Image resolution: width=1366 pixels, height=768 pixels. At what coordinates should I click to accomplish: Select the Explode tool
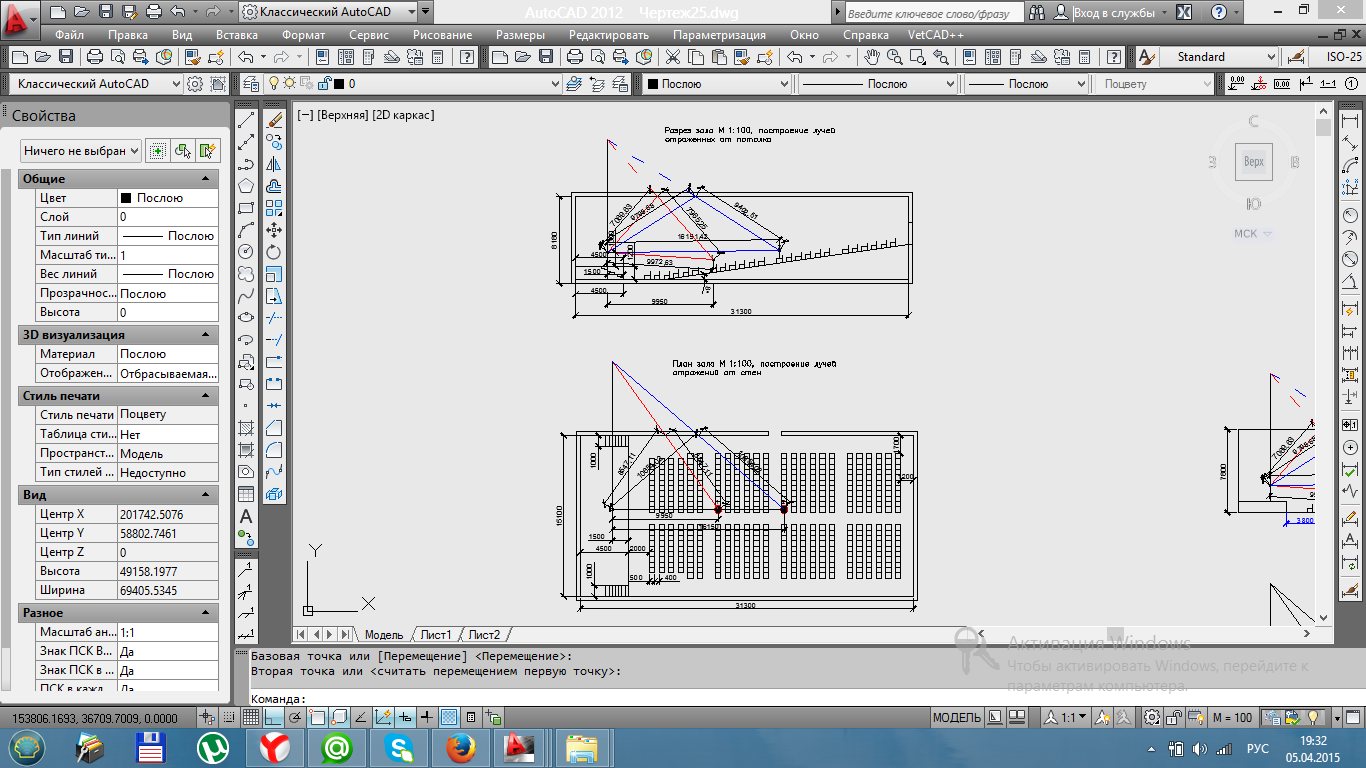tap(275, 494)
